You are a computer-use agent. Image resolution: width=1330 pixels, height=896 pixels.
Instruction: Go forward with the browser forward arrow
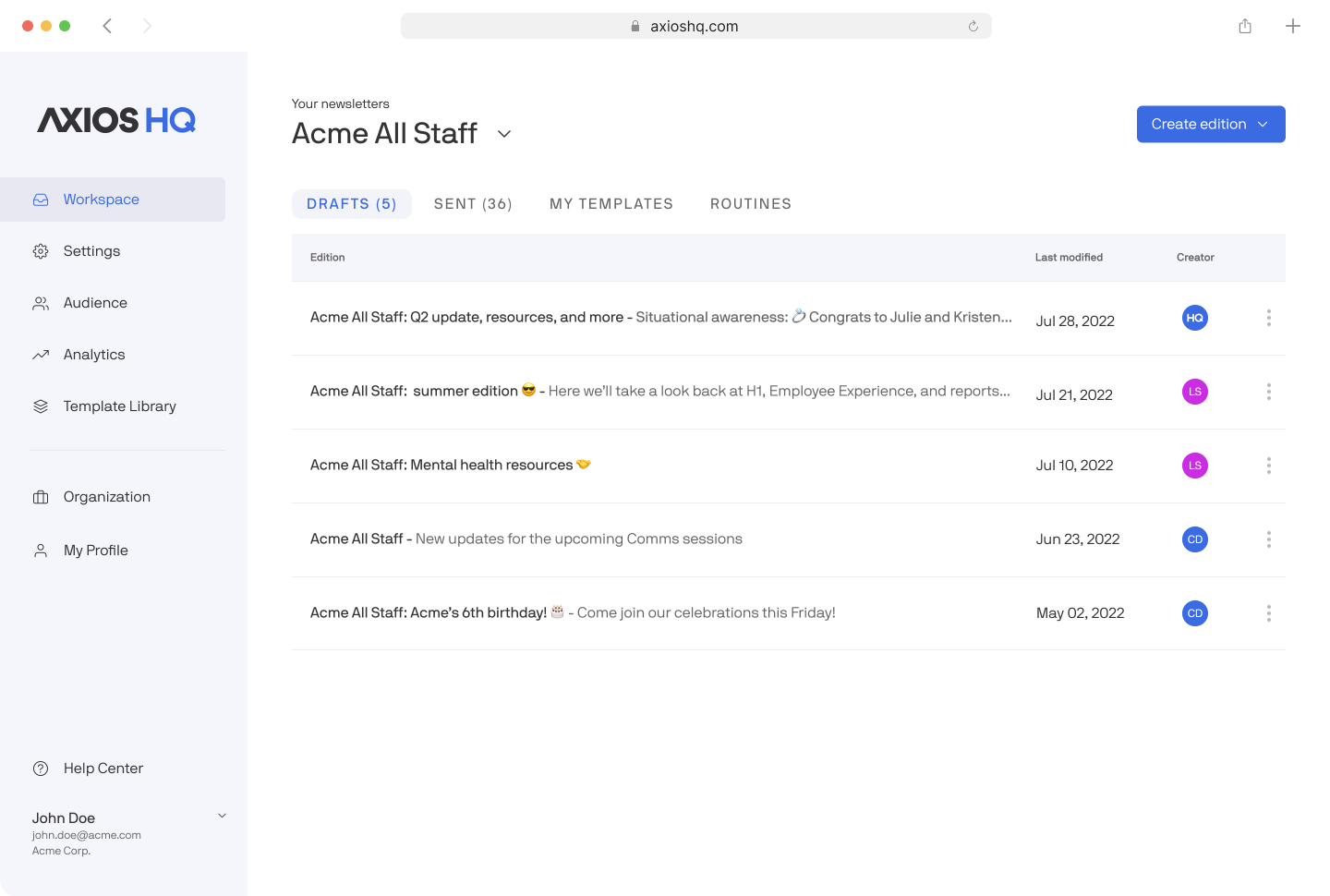pyautogui.click(x=147, y=26)
